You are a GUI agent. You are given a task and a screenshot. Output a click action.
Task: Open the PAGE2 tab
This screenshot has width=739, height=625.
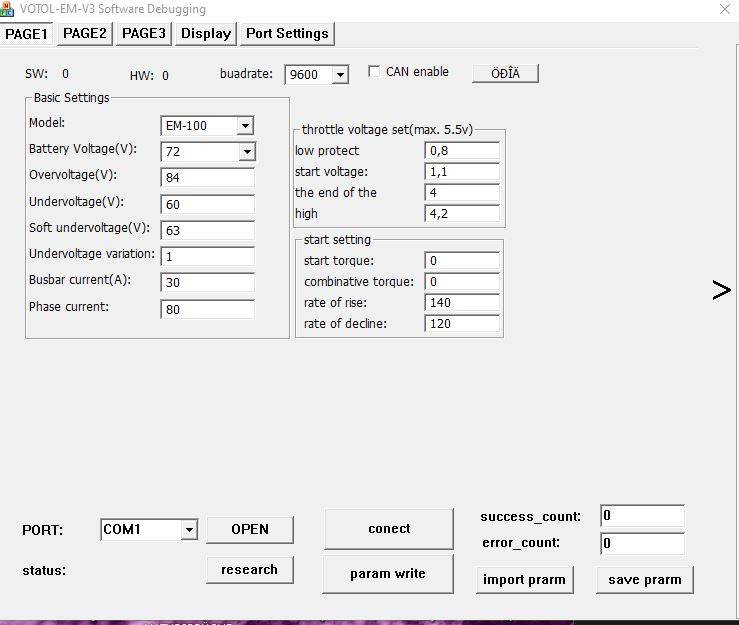(85, 34)
